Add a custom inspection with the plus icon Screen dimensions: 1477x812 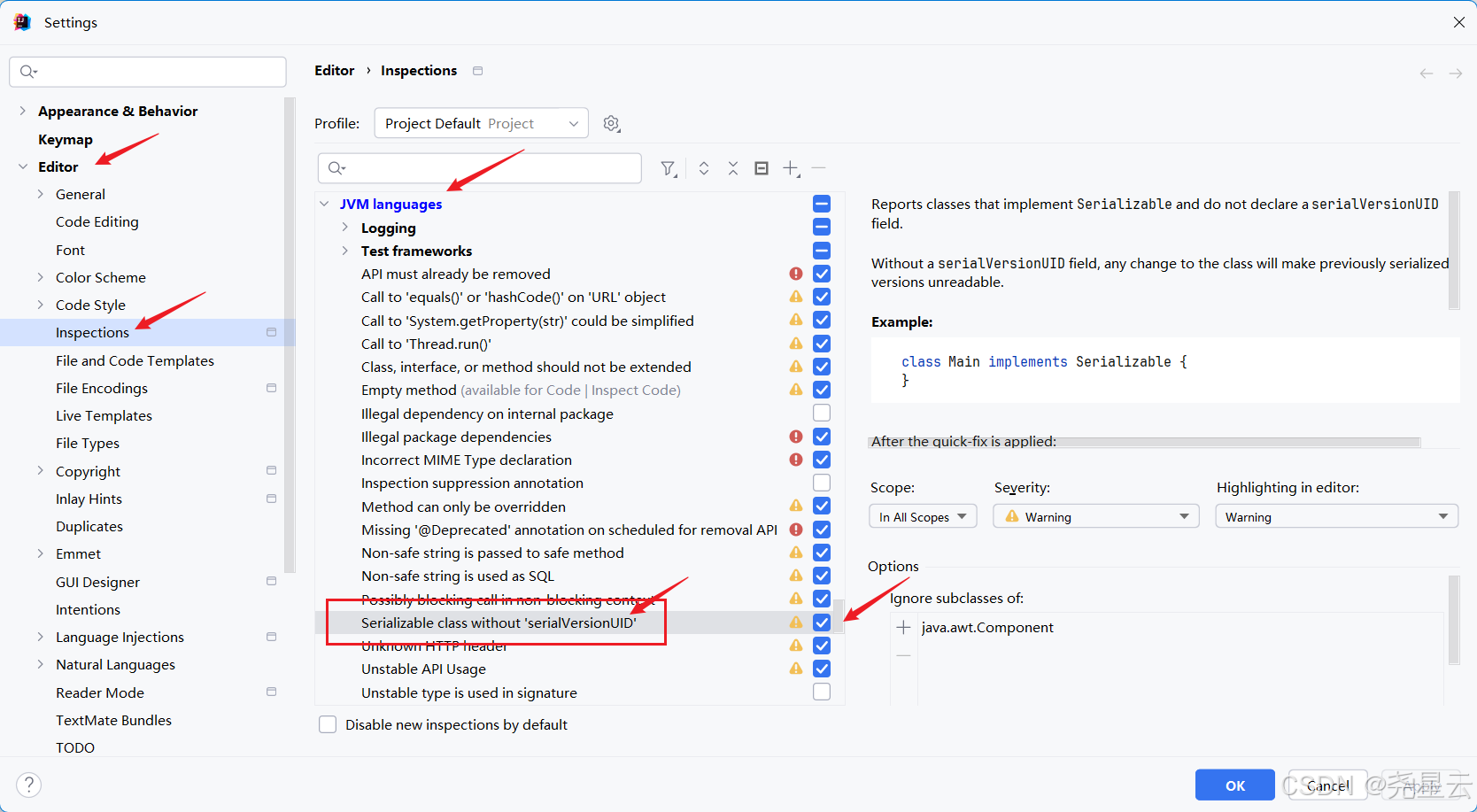coord(791,167)
